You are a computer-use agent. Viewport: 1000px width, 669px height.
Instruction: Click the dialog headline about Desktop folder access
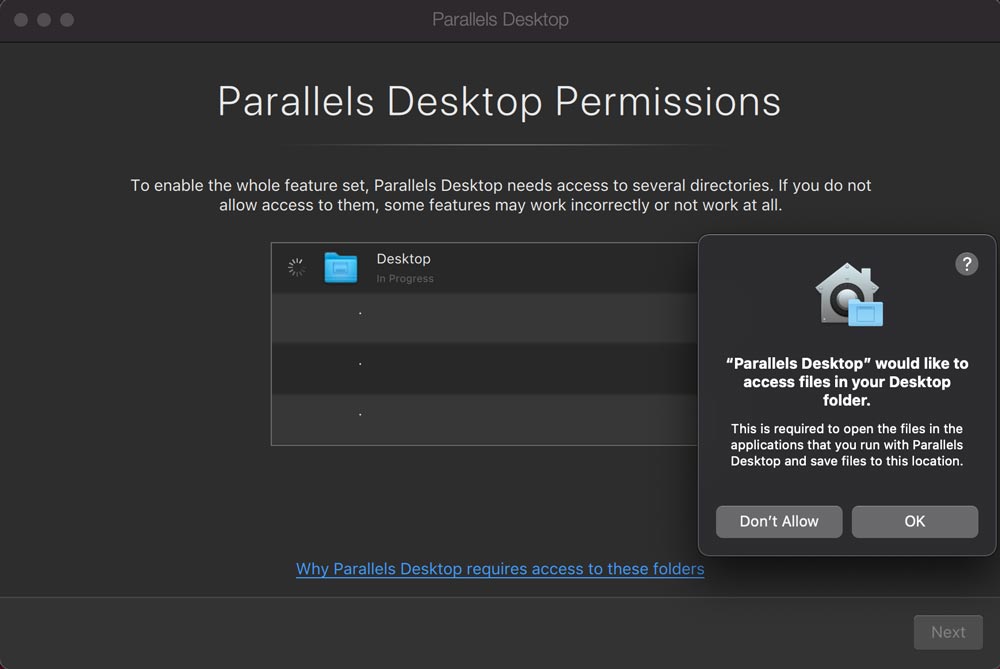(x=847, y=381)
